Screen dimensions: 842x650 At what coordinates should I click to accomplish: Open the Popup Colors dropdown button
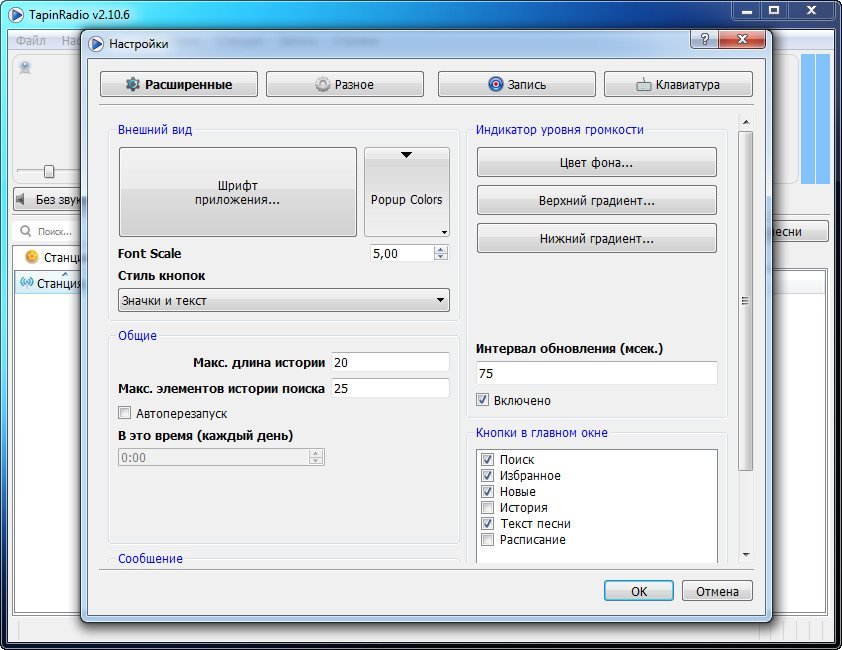pyautogui.click(x=407, y=192)
